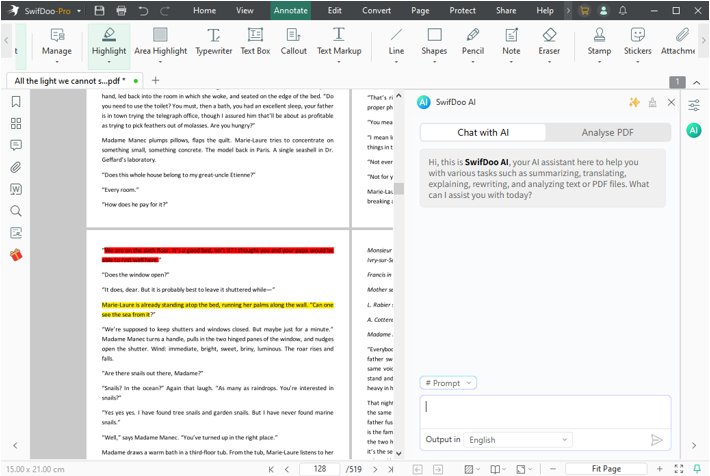Send the AI prompt with arrow button
This screenshot has height=476, width=710.
pos(657,440)
